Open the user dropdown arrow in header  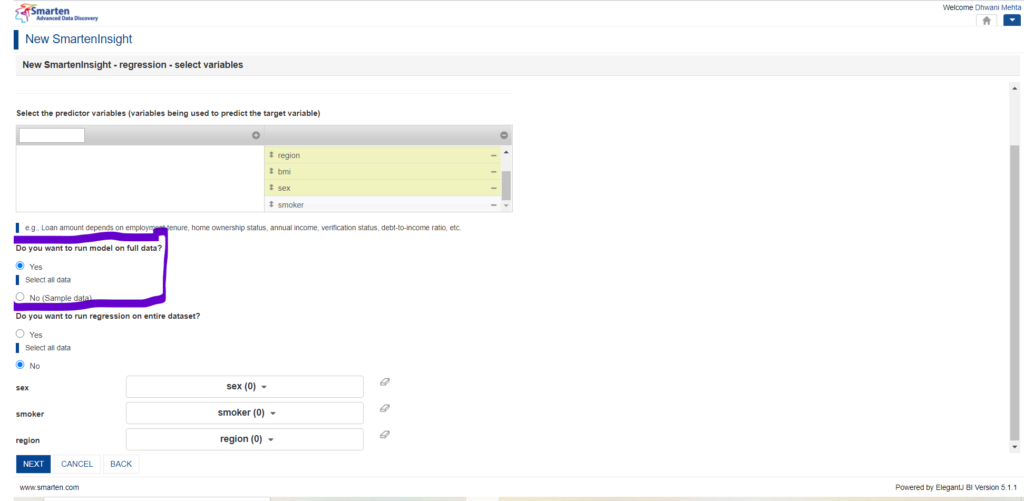[x=1012, y=20]
